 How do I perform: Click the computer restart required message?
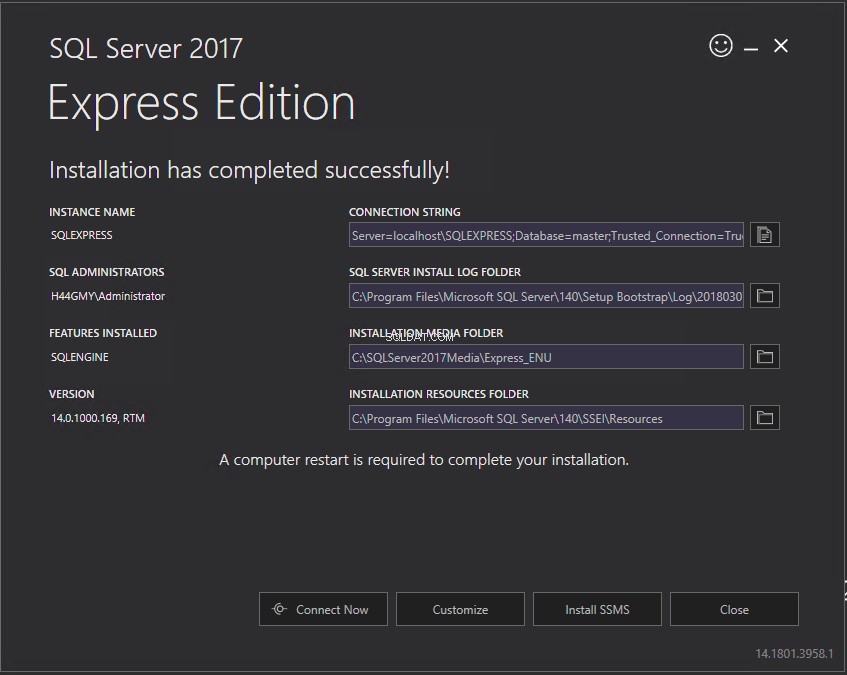click(x=424, y=460)
